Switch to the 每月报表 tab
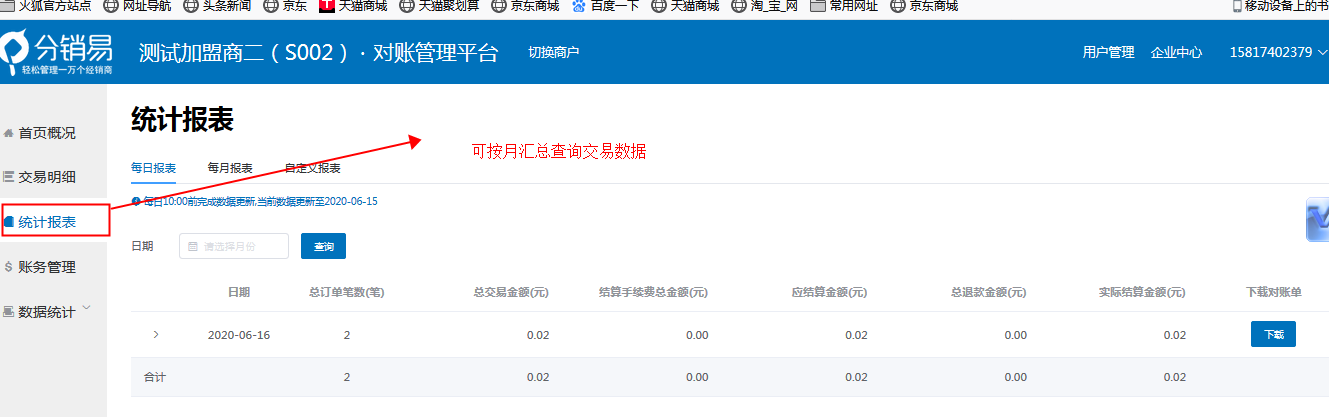The image size is (1329, 417). [230, 168]
